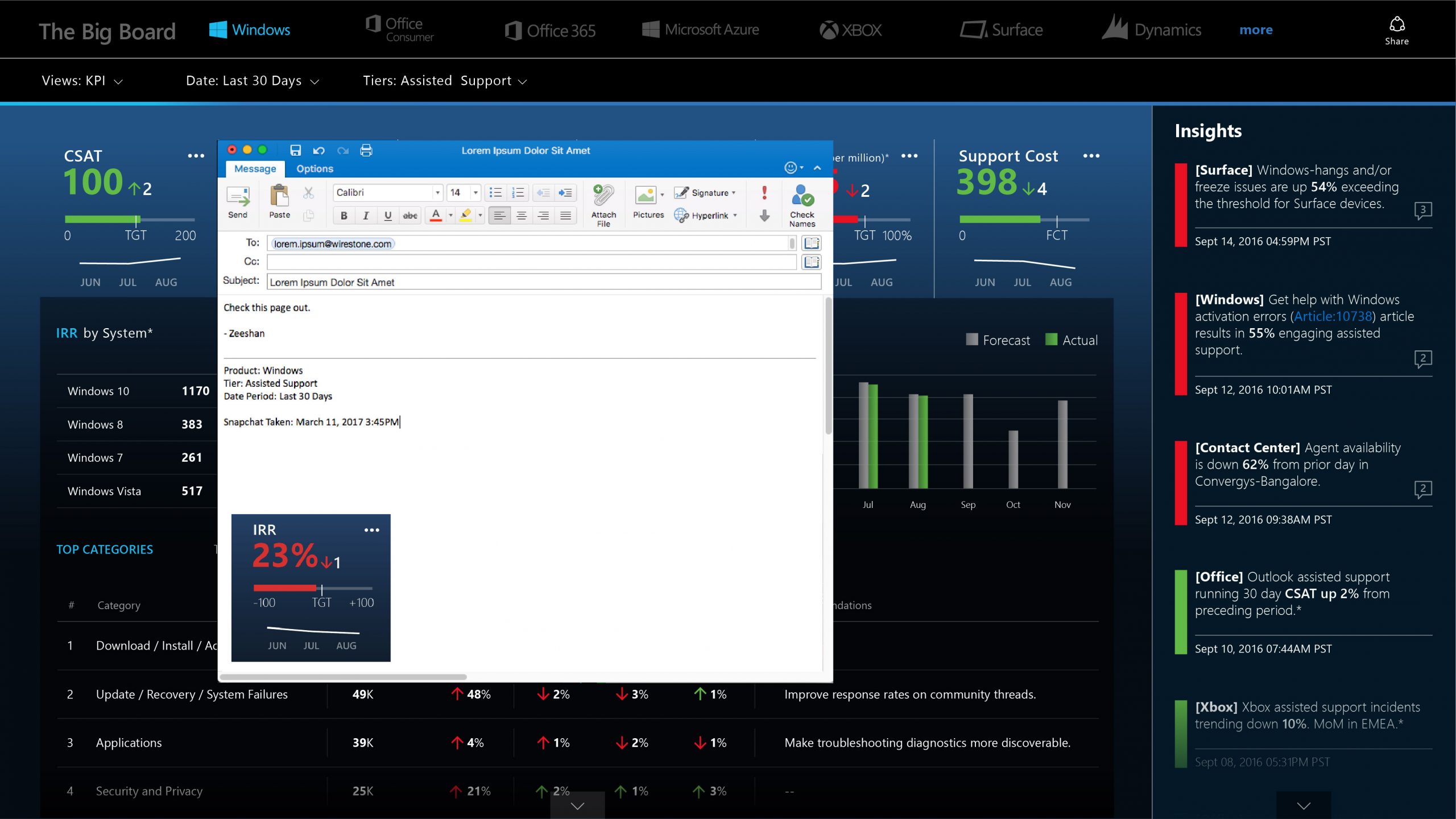Decrease the paragraph indent
1456x819 pixels.
click(x=543, y=193)
